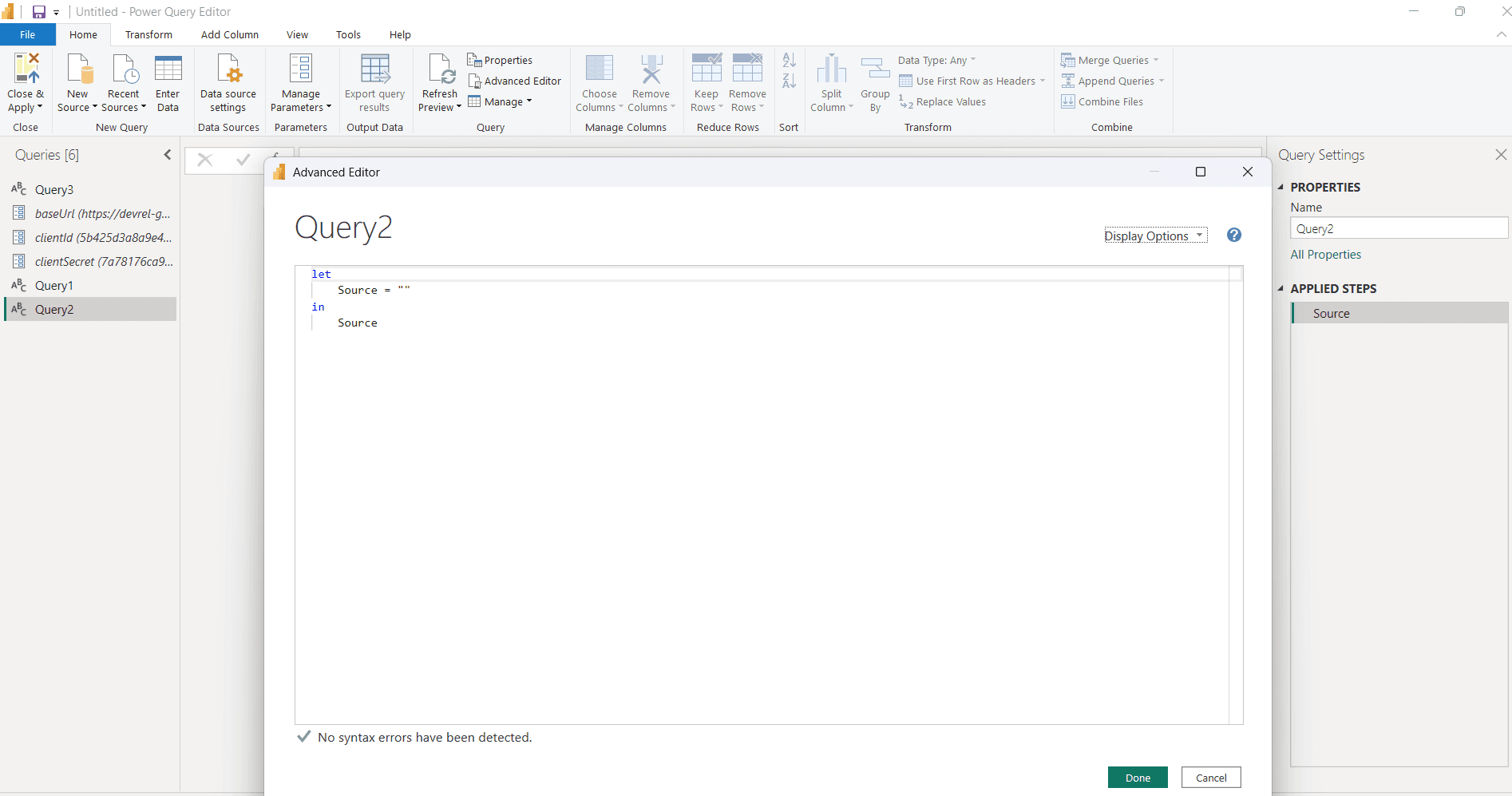Image resolution: width=1512 pixels, height=796 pixels.
Task: Switch to the Tools ribbon tab
Action: coord(348,34)
